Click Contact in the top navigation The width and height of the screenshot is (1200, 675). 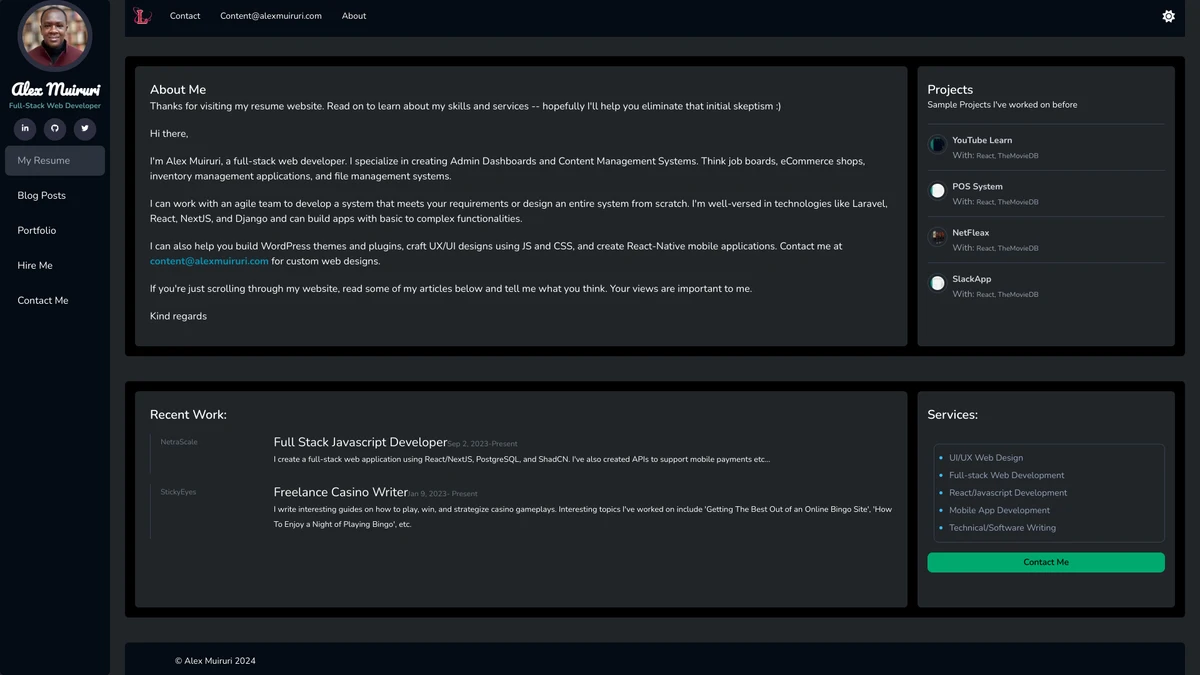click(x=185, y=16)
